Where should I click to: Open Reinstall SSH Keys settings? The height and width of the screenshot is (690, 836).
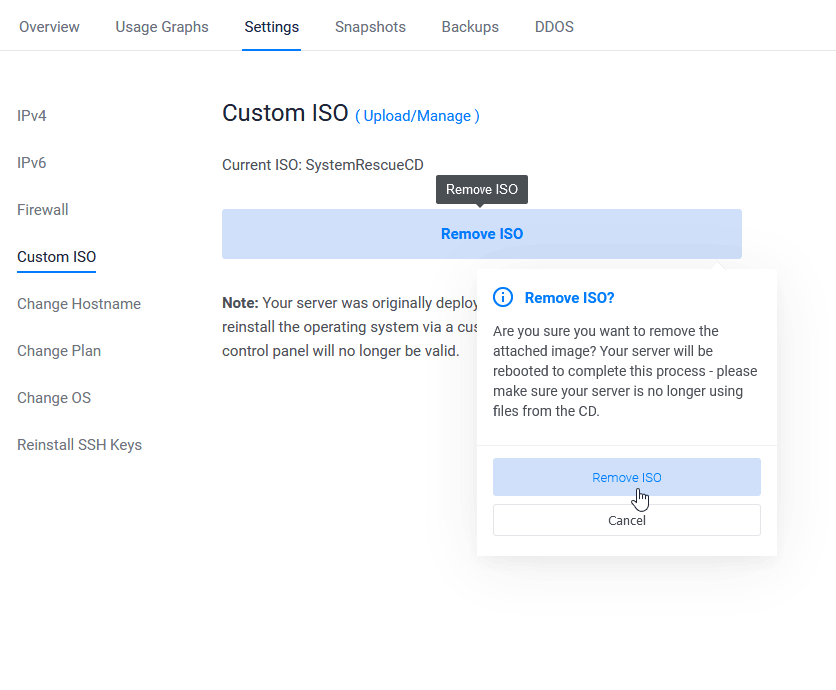pos(79,445)
